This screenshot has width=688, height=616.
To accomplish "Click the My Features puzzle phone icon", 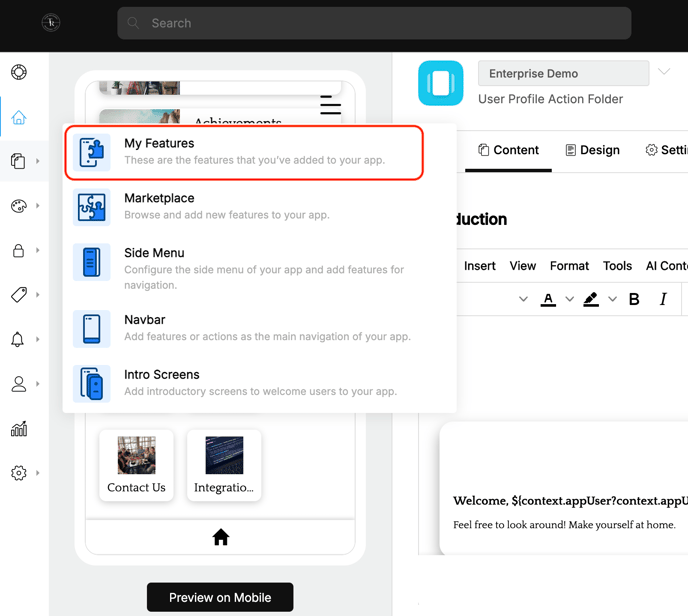I will click(92, 152).
